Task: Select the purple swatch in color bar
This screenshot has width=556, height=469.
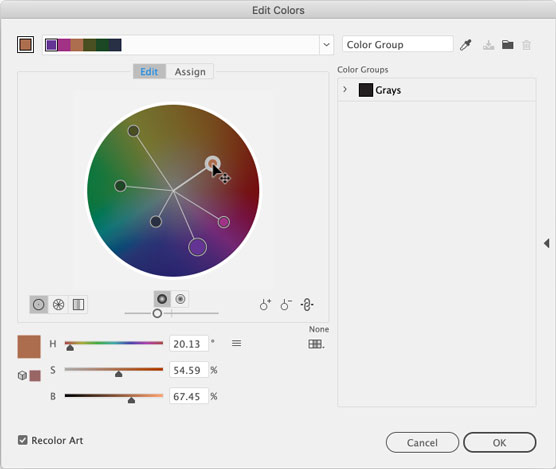Action: pos(51,45)
